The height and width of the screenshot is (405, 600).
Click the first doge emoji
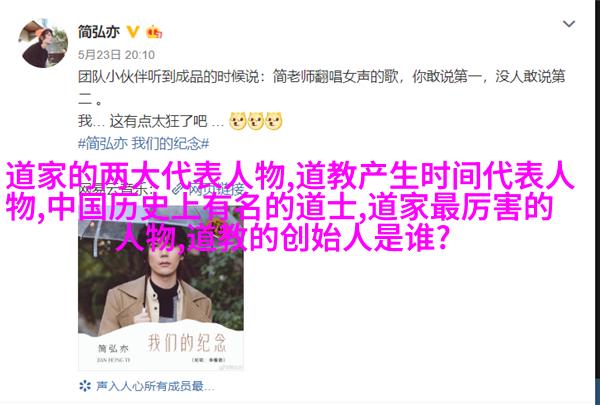238,121
